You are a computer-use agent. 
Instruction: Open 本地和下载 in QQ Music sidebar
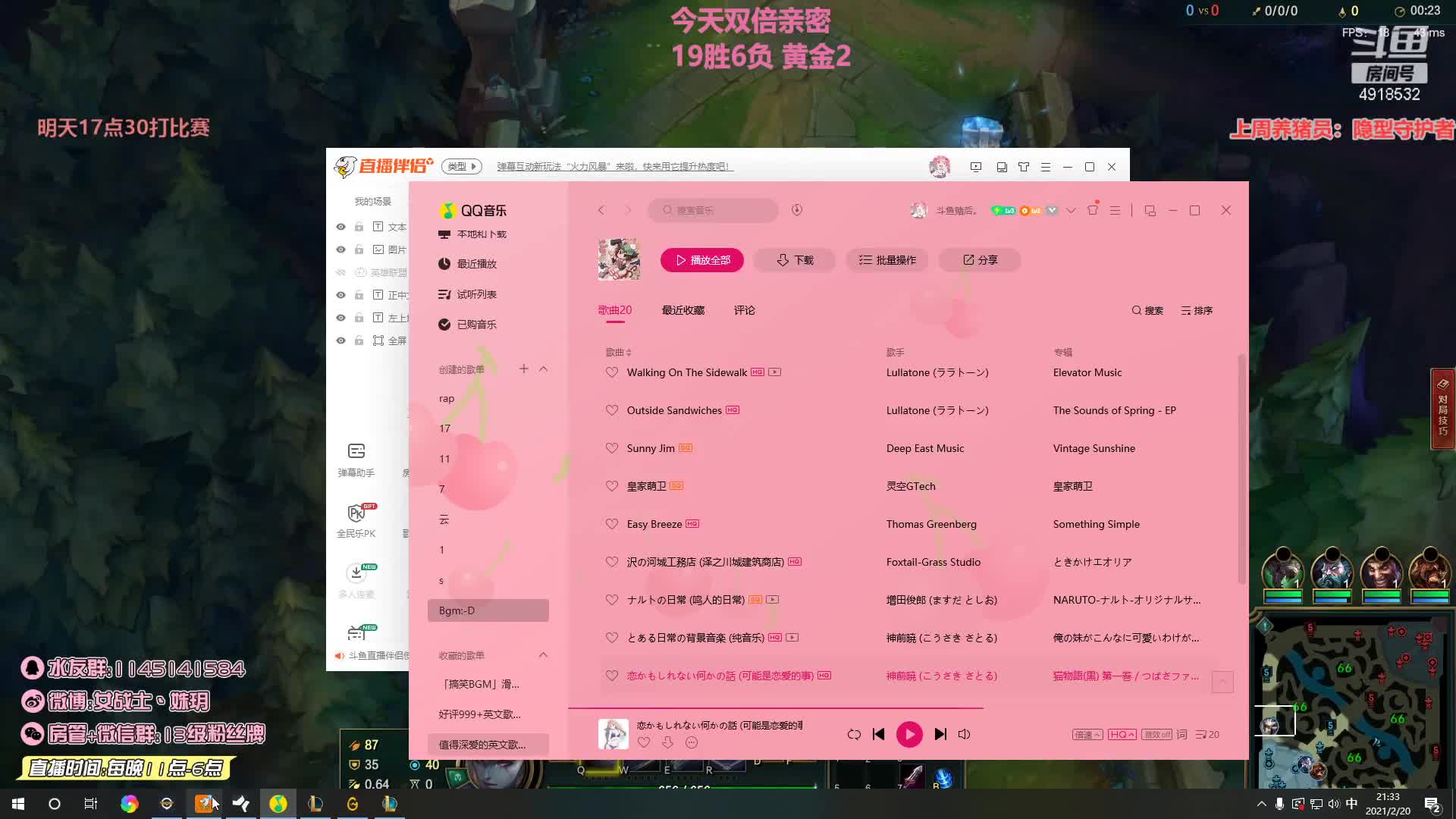pyautogui.click(x=472, y=234)
